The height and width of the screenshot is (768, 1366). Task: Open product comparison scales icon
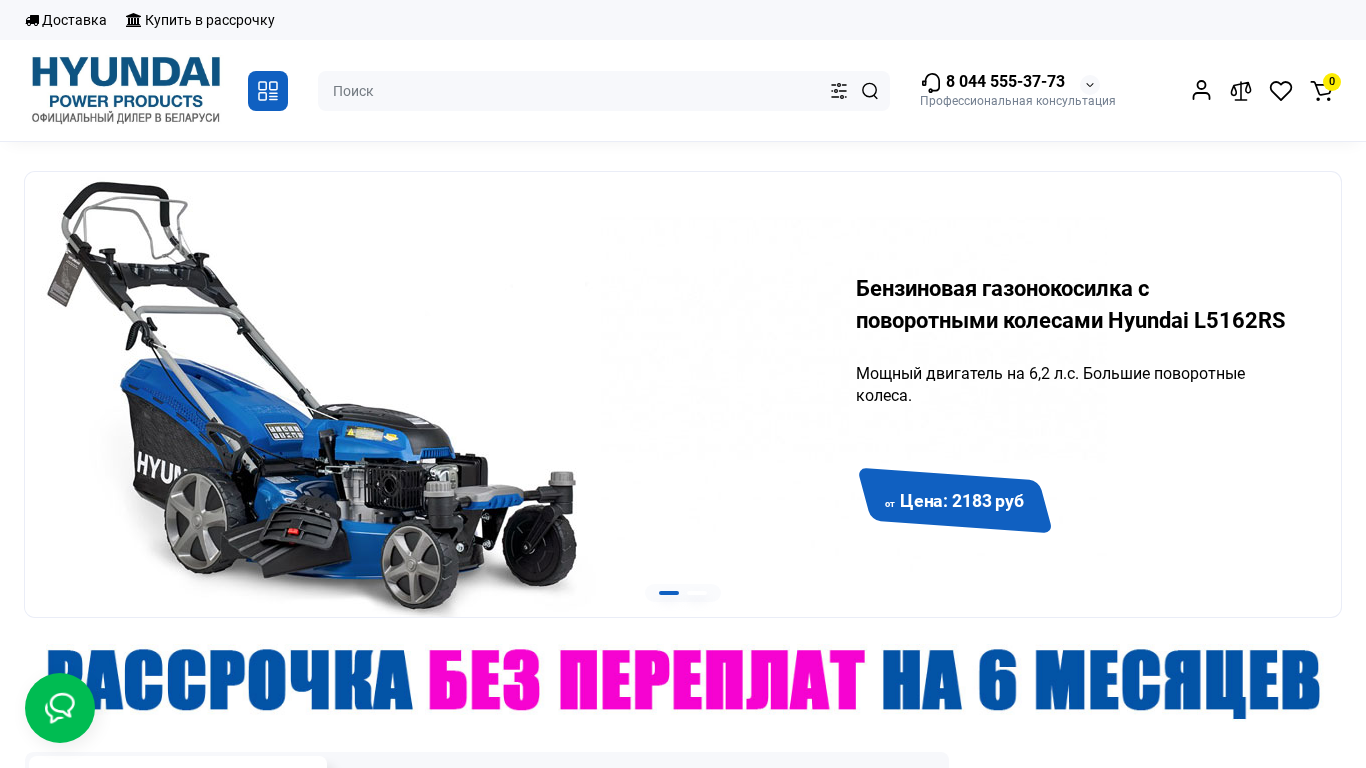point(1241,91)
